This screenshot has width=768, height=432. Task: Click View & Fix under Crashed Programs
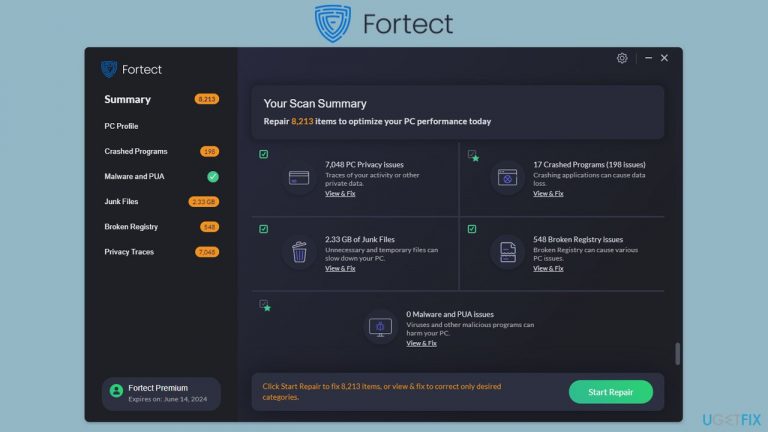click(548, 193)
